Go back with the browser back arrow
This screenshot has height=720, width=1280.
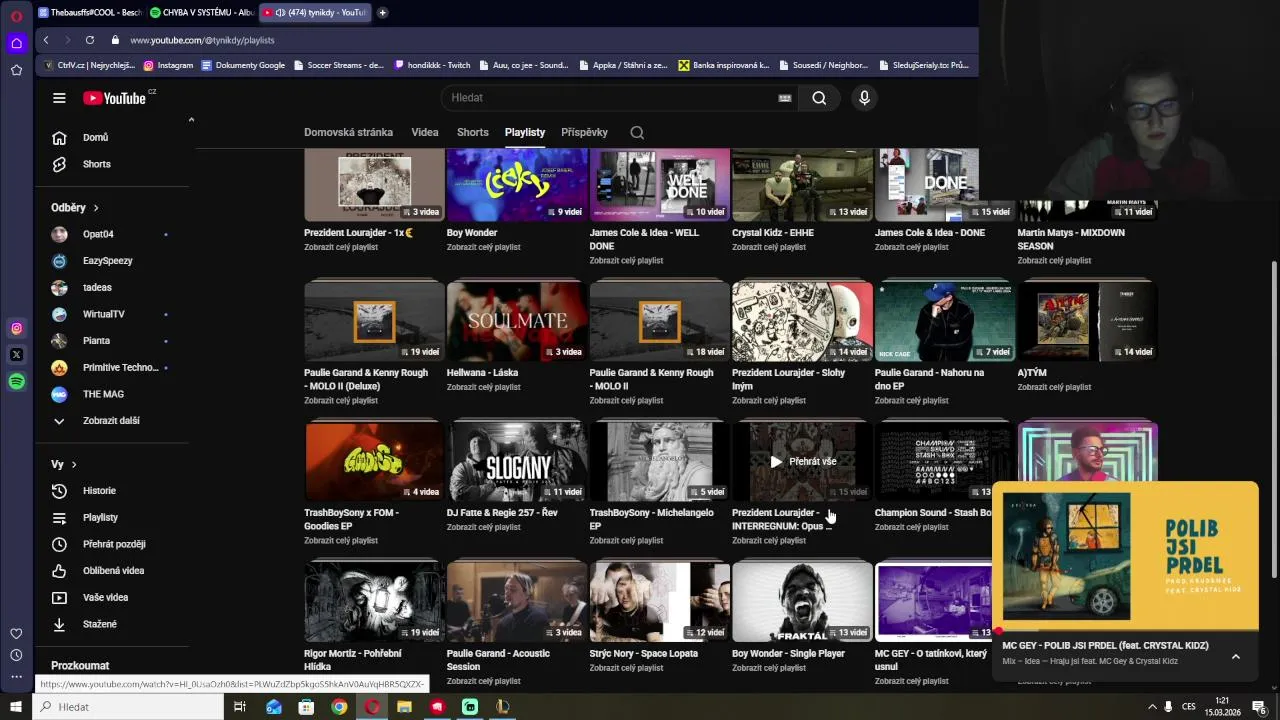(x=46, y=40)
